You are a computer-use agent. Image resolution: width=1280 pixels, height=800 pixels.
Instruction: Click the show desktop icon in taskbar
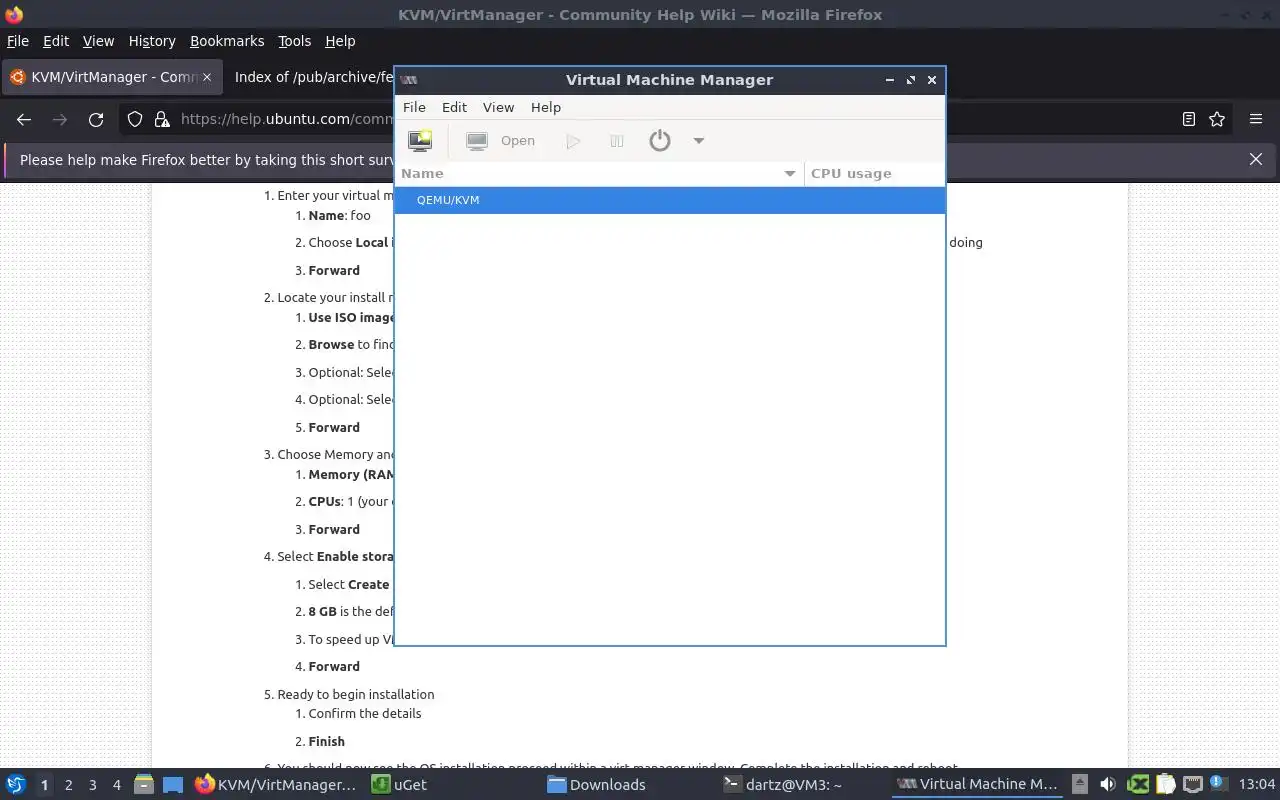(x=173, y=785)
